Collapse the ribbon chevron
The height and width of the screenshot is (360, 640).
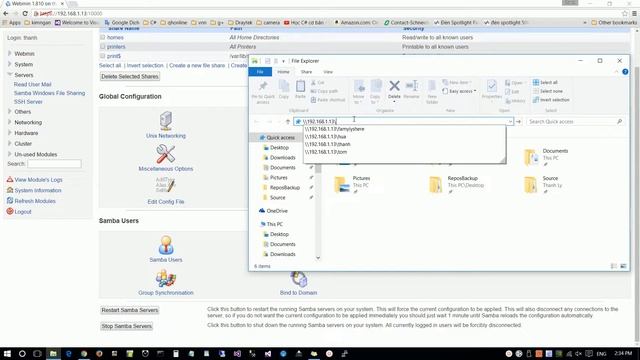pyautogui.click(x=616, y=72)
